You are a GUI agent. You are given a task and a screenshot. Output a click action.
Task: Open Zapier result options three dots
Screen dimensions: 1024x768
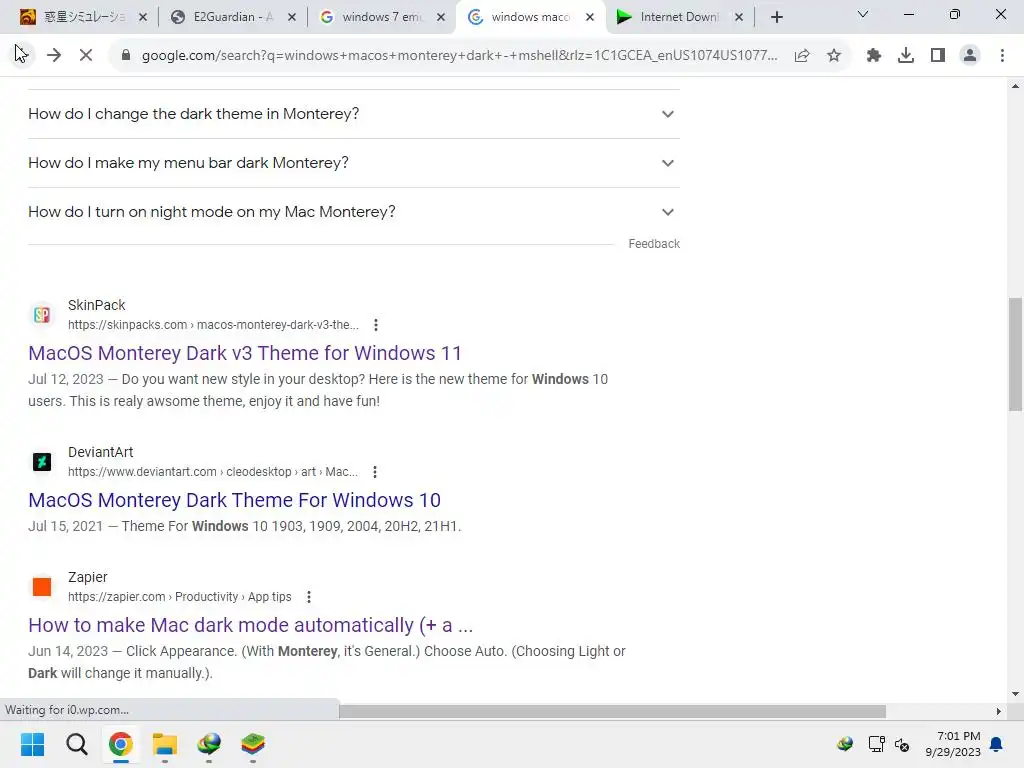309,596
